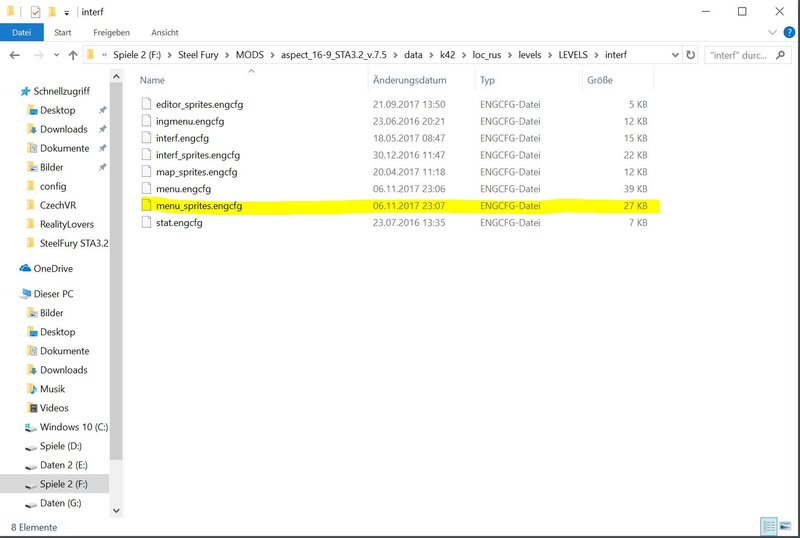Select file interf_sprites.engcfg
This screenshot has width=800, height=538.
pos(198,155)
